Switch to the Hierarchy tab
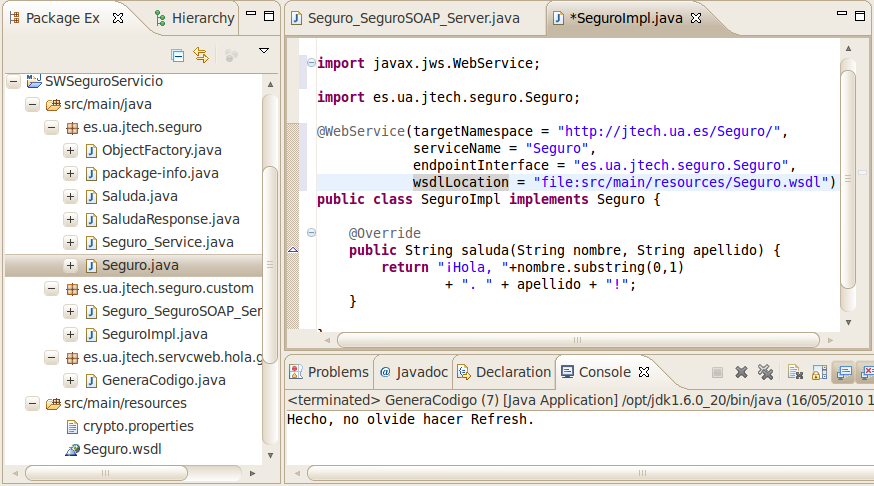Image resolution: width=874 pixels, height=486 pixels. (195, 18)
